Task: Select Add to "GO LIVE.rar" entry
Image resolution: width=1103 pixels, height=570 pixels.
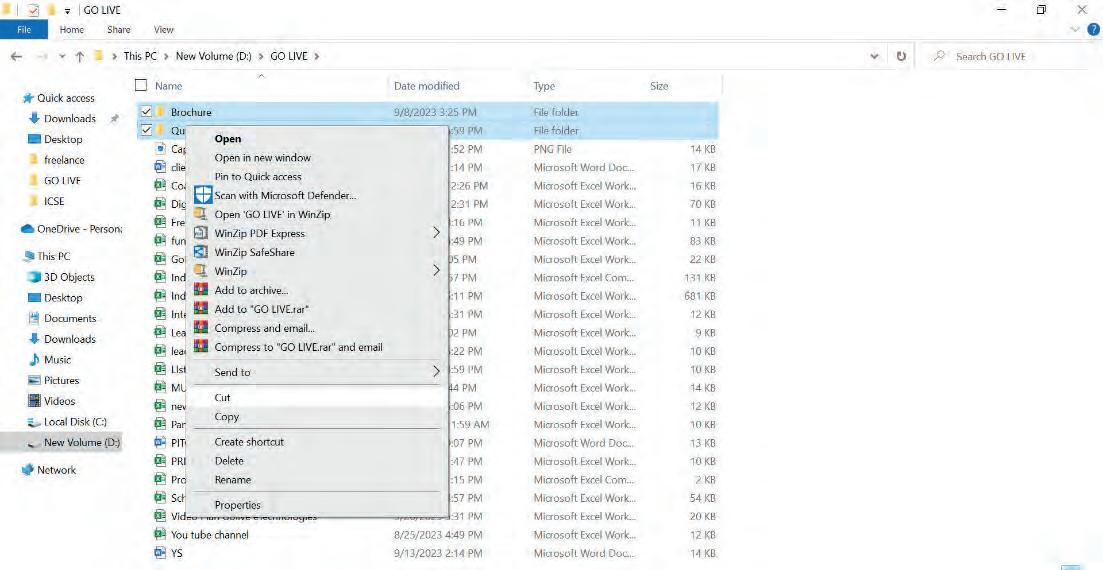Action: 262,309
